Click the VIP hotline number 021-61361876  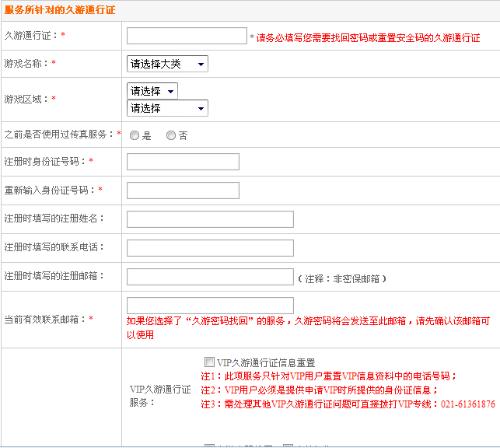point(468,404)
